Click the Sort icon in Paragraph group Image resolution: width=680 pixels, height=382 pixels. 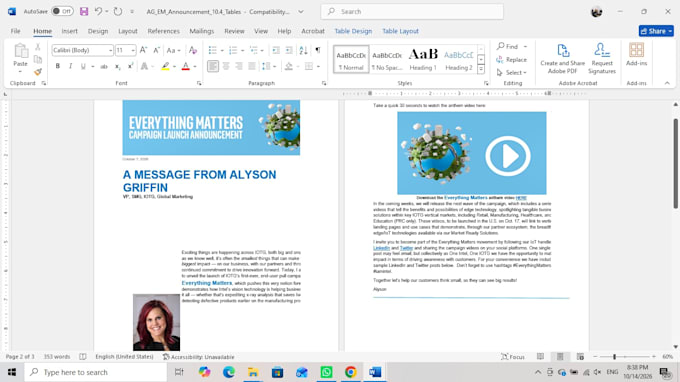304,50
